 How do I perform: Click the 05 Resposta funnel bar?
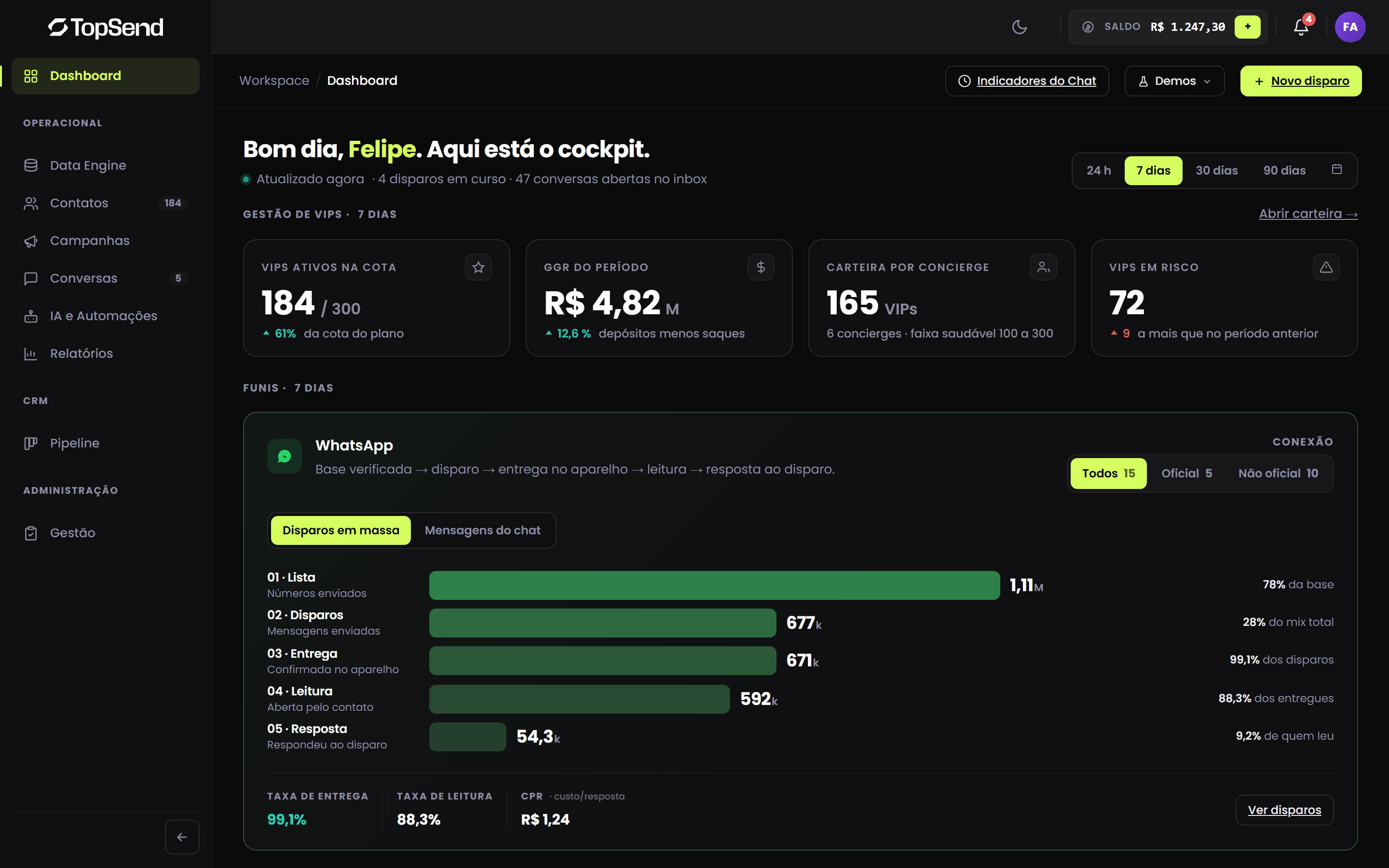click(468, 736)
